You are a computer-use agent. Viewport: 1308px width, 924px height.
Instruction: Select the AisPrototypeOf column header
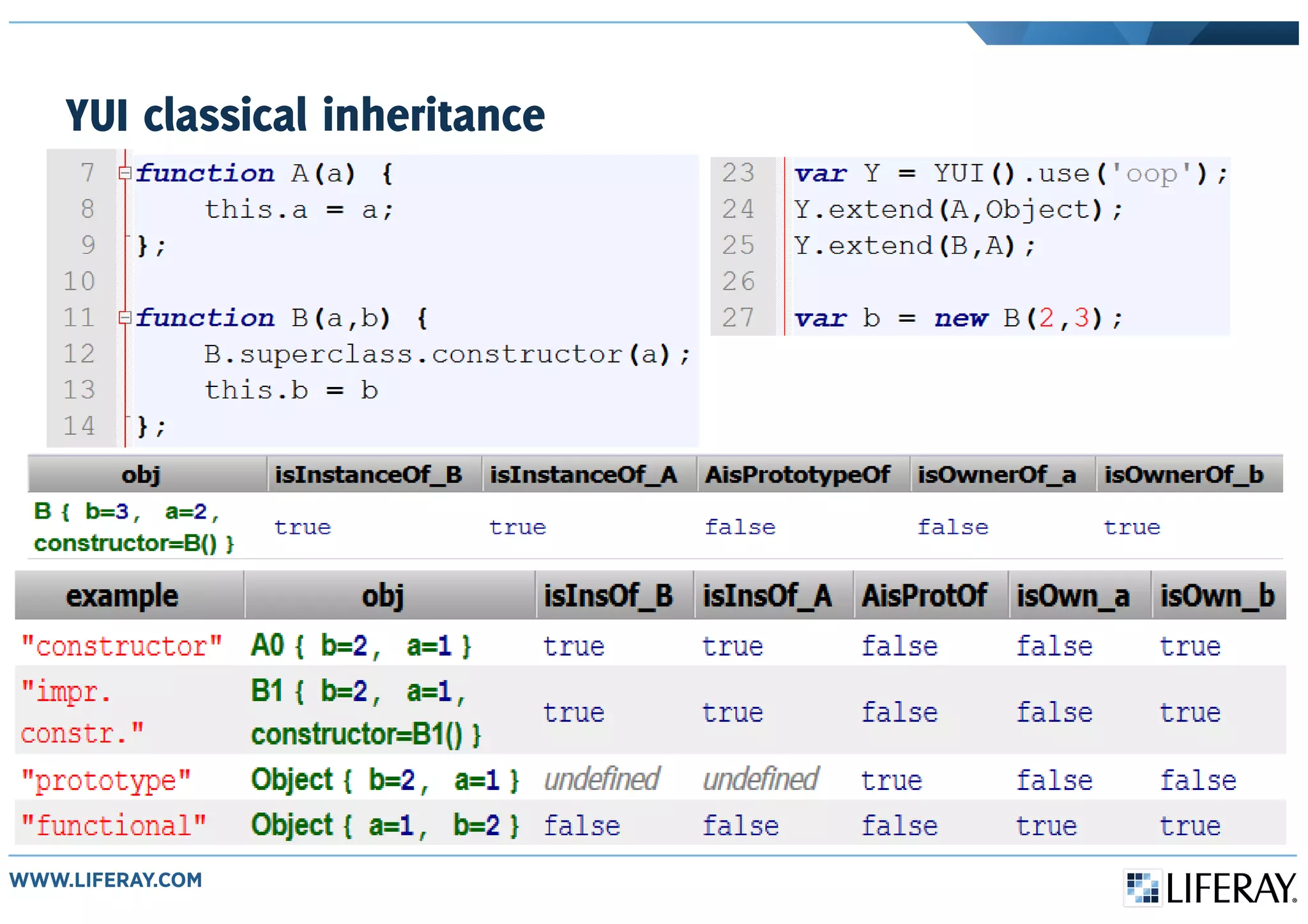(x=797, y=475)
